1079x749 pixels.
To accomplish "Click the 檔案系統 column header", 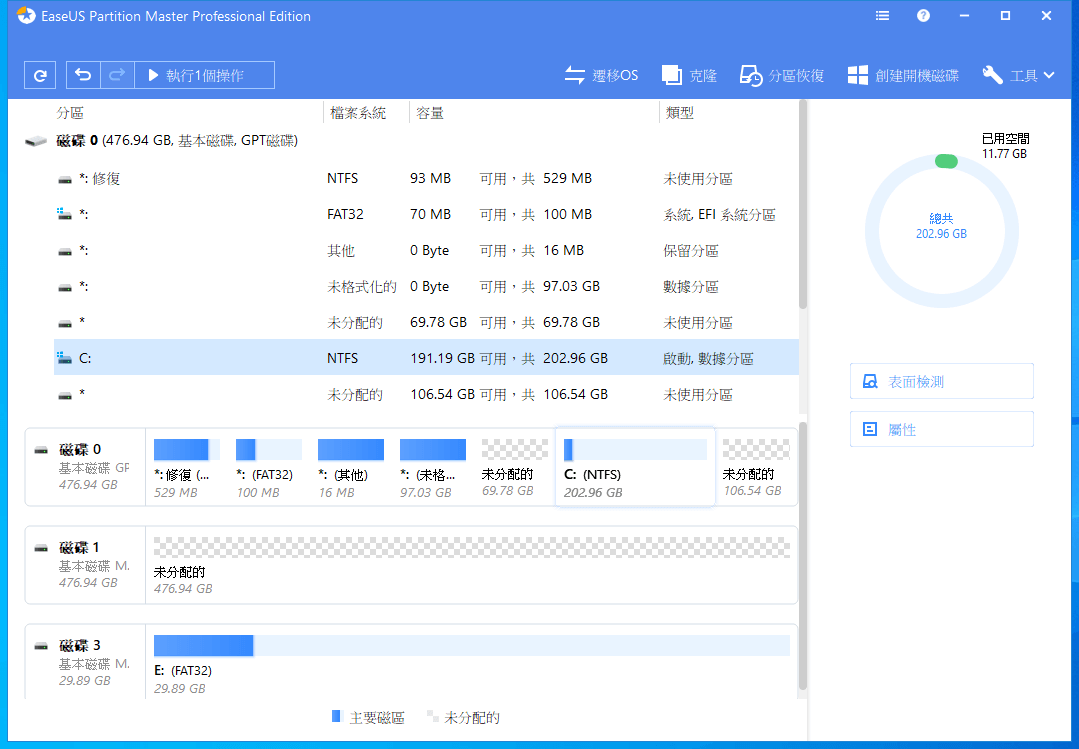I will coord(356,113).
